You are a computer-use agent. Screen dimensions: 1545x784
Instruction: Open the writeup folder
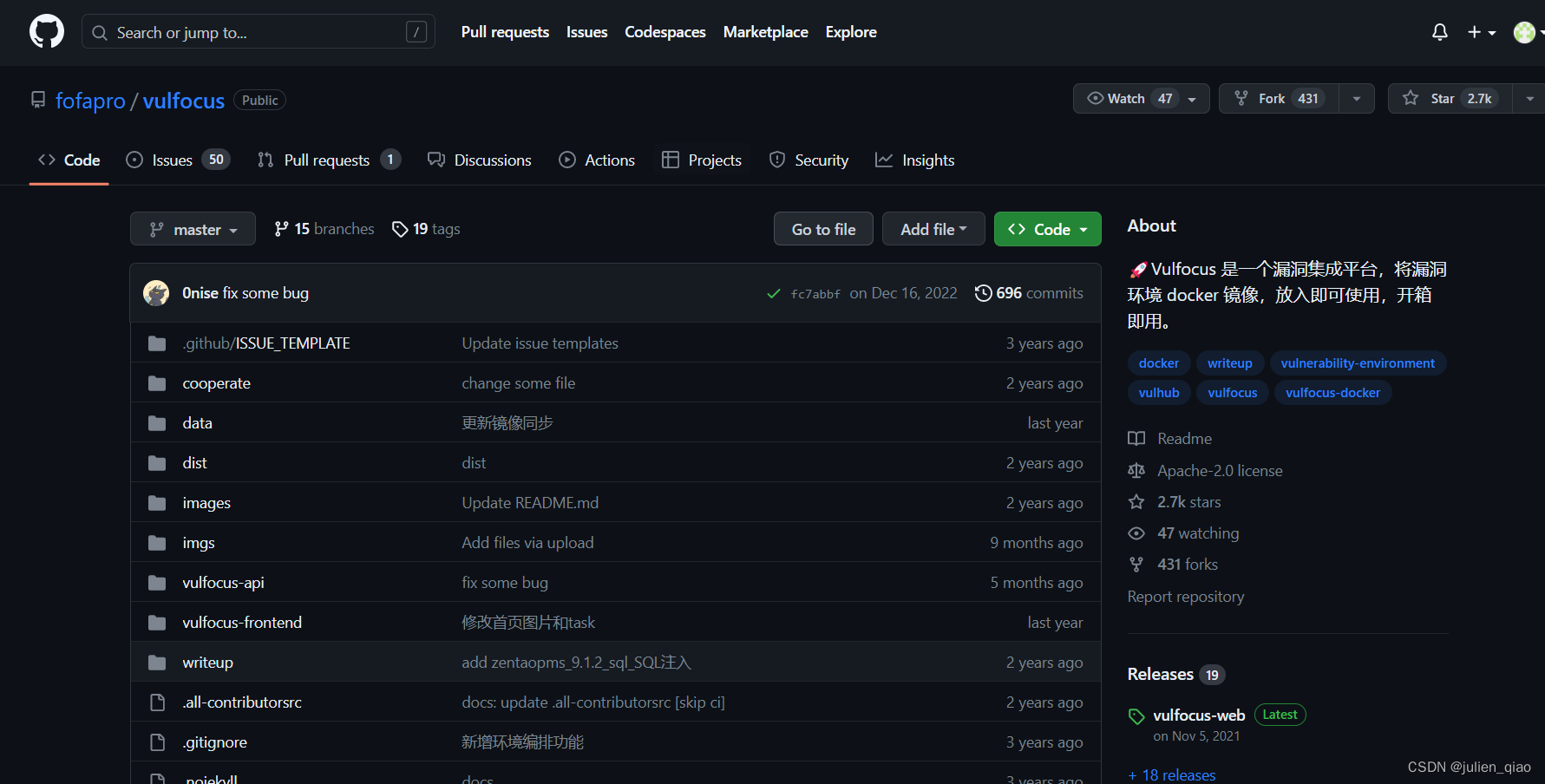pos(208,663)
